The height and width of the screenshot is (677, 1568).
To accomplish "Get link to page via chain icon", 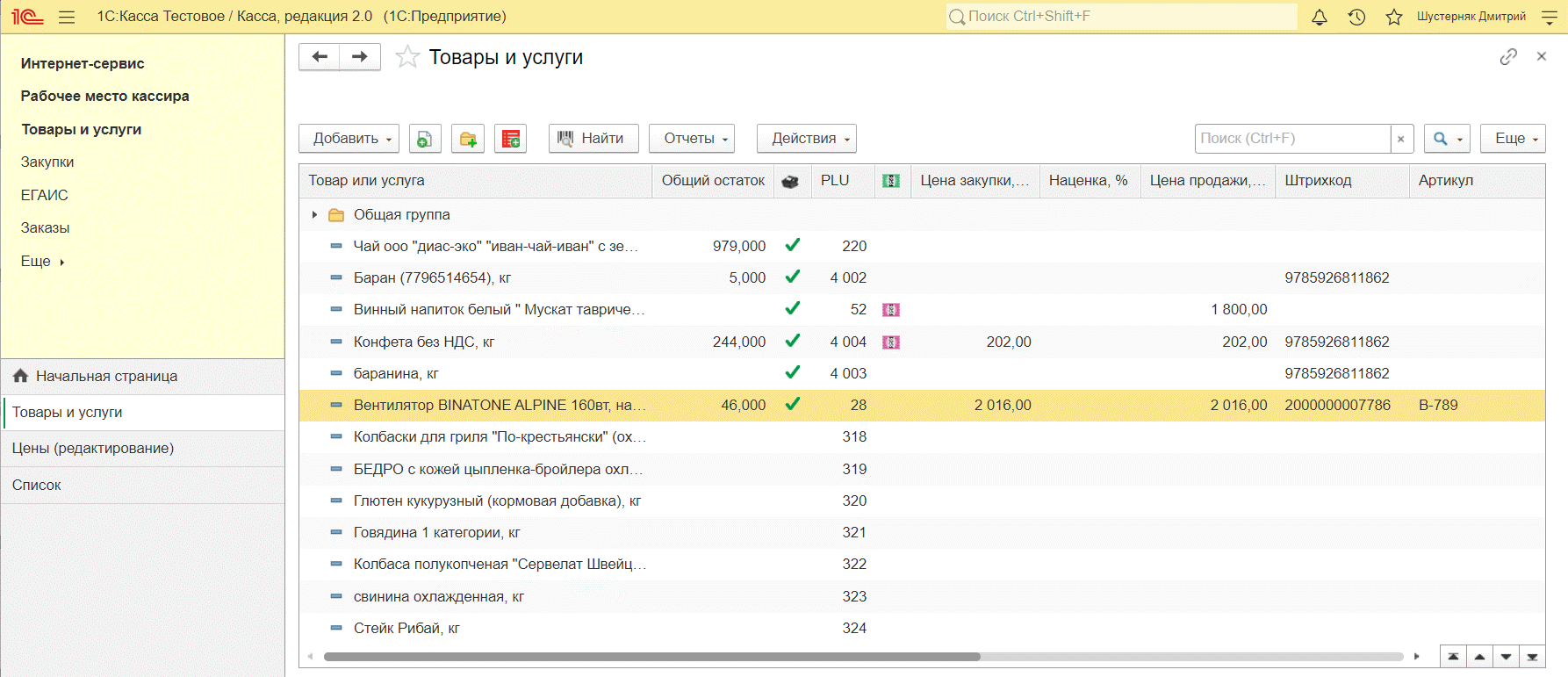I will pyautogui.click(x=1508, y=57).
